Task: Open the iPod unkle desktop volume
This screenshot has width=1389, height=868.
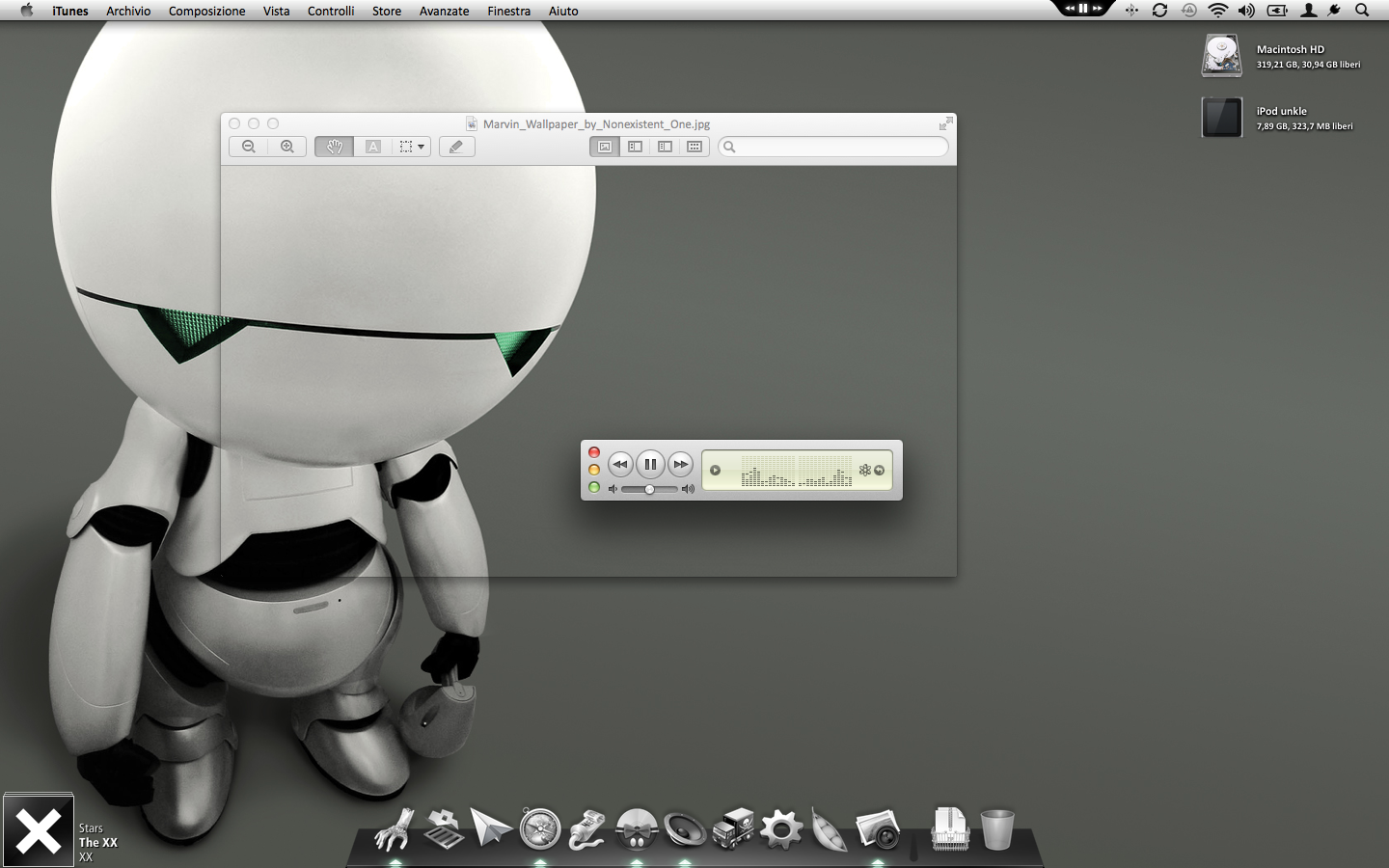Action: click(x=1221, y=118)
